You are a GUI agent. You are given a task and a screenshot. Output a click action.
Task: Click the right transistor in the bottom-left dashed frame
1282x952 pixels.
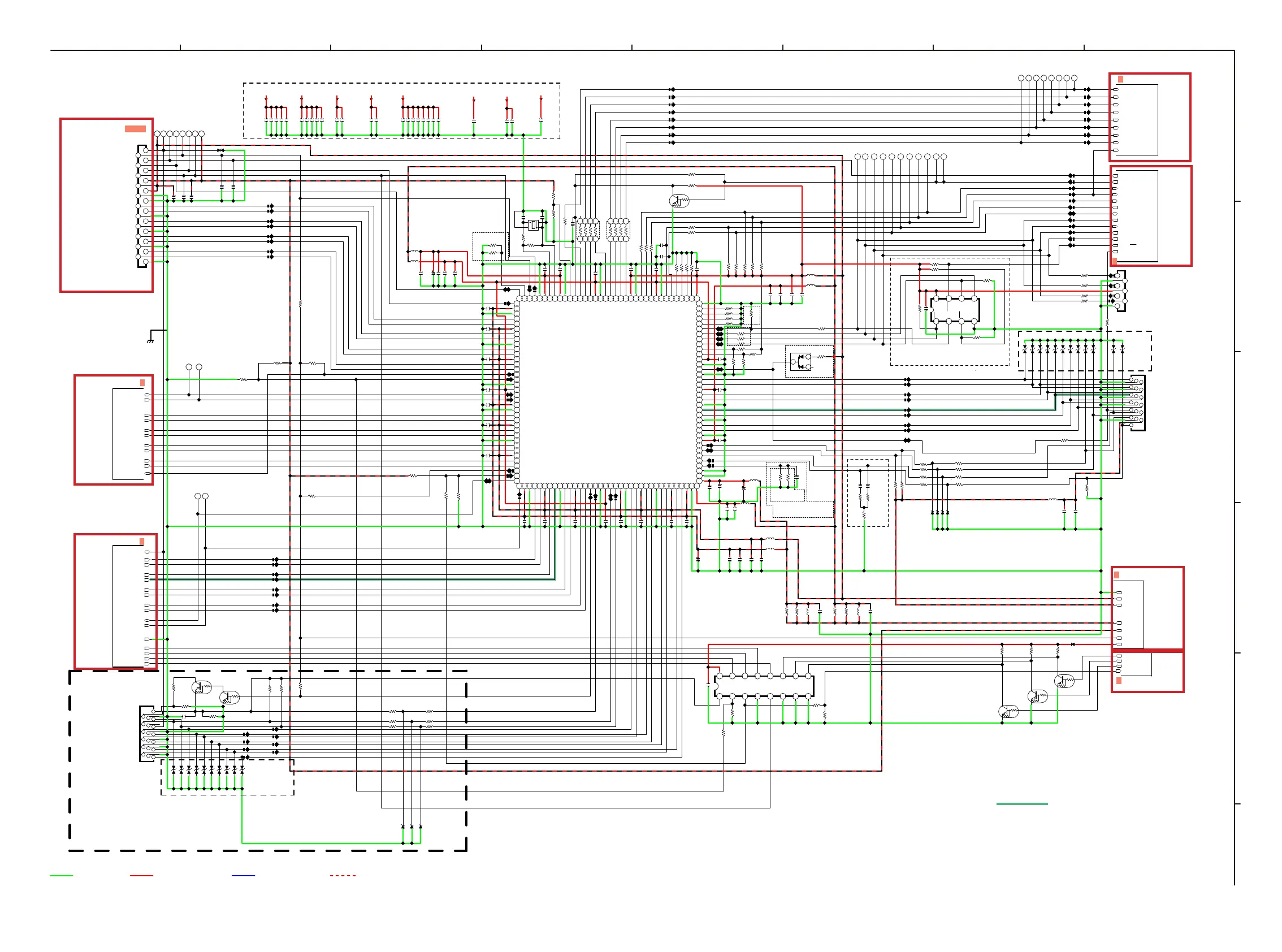pyautogui.click(x=229, y=698)
